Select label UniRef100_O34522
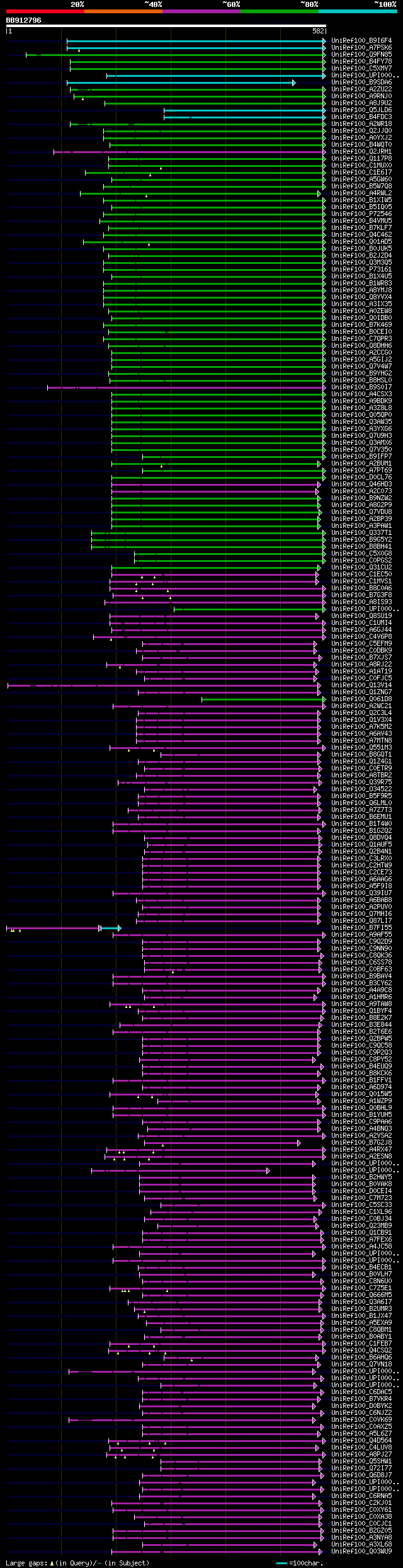 (361, 789)
